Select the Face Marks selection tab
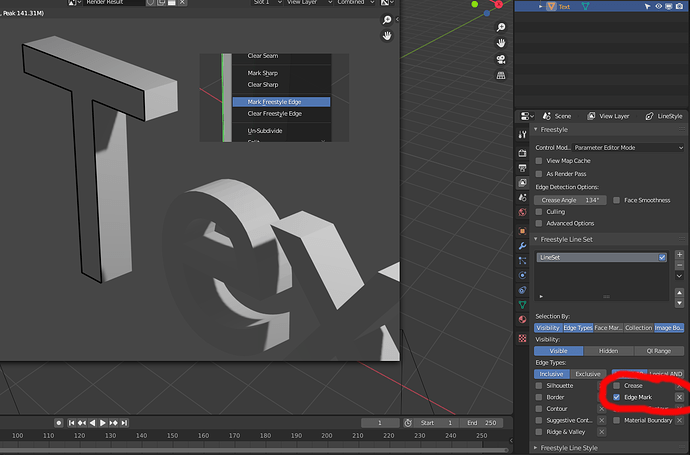The height and width of the screenshot is (455, 690). (x=608, y=328)
